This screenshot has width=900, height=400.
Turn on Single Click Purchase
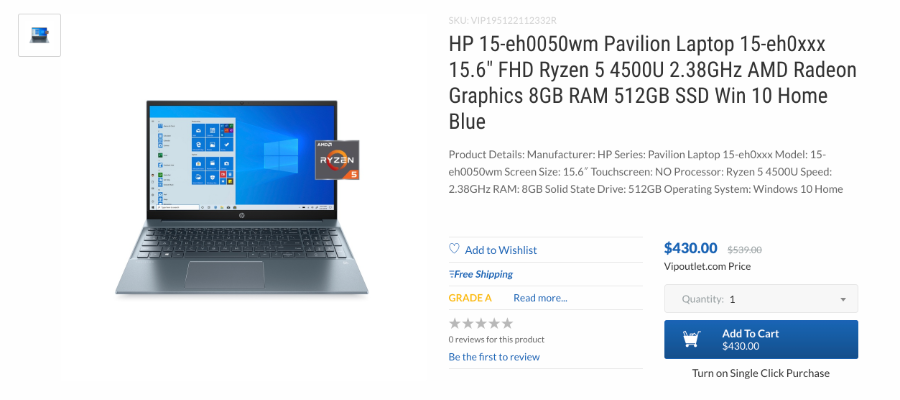click(x=761, y=373)
